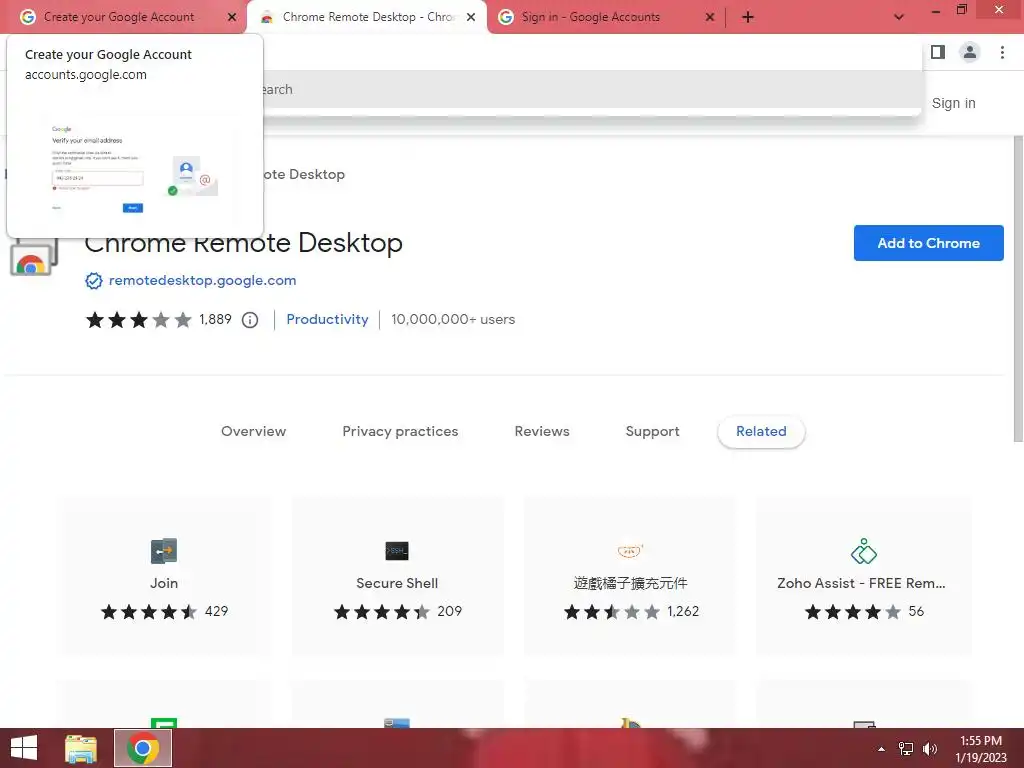The height and width of the screenshot is (768, 1024).
Task: Open Windows Start menu
Action: coord(24,748)
